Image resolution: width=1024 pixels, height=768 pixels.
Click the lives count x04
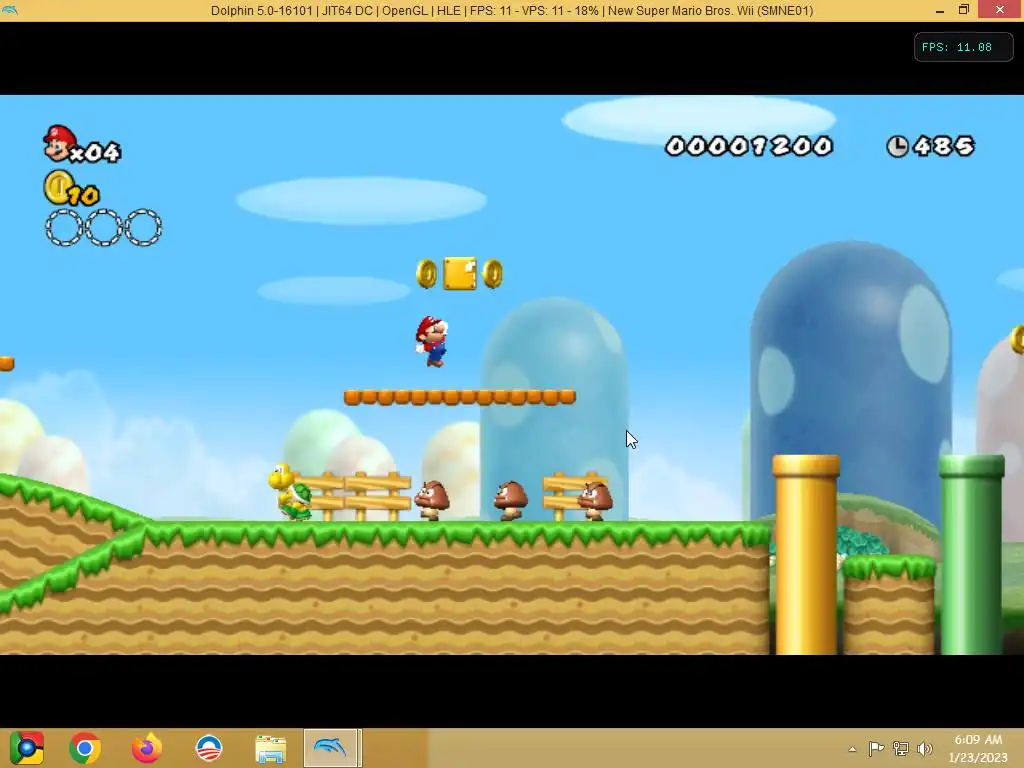pyautogui.click(x=95, y=152)
